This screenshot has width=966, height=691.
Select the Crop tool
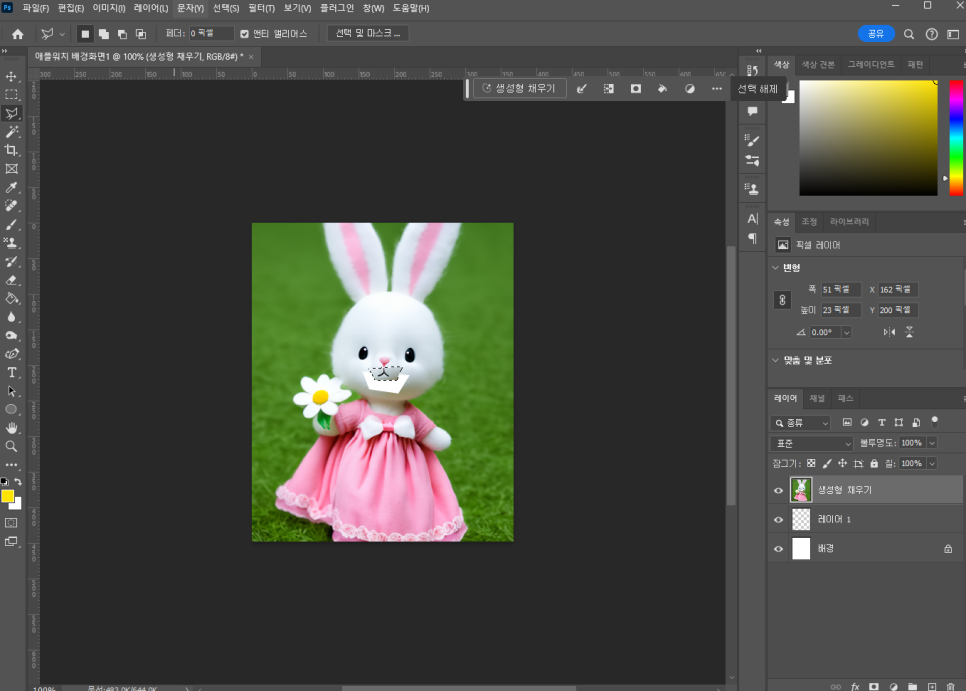pyautogui.click(x=12, y=150)
